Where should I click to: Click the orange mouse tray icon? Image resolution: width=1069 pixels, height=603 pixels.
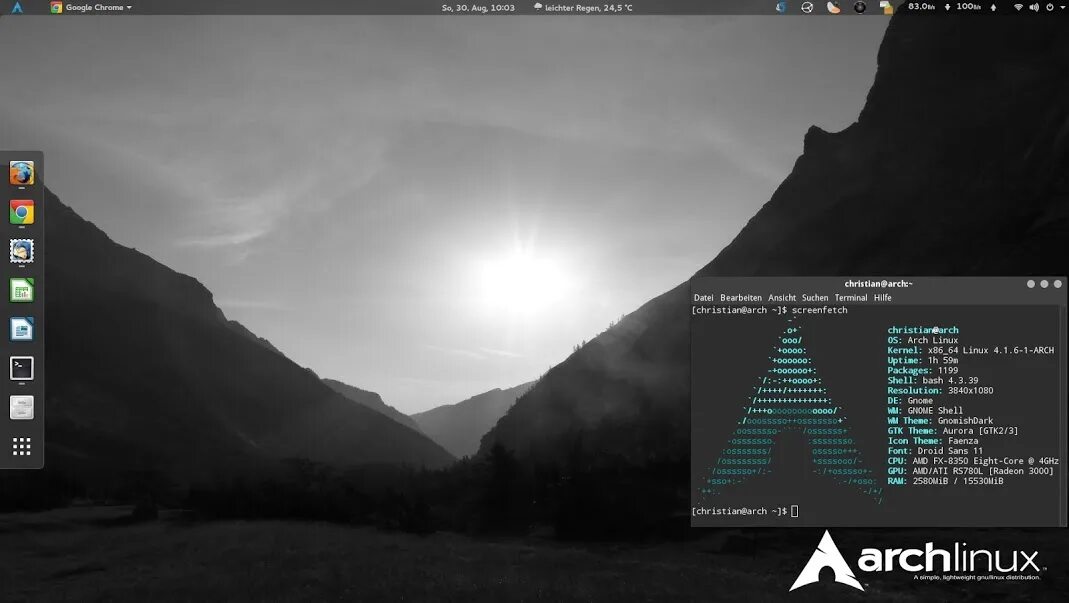tap(834, 8)
